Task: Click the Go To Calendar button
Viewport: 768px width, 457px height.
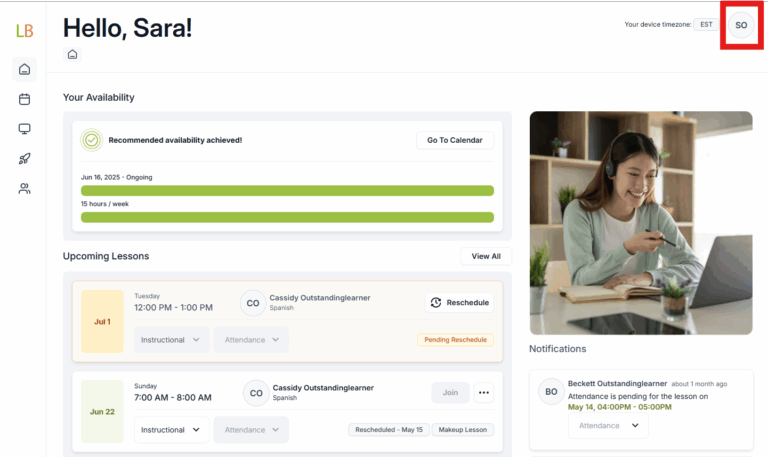Action: coord(454,140)
